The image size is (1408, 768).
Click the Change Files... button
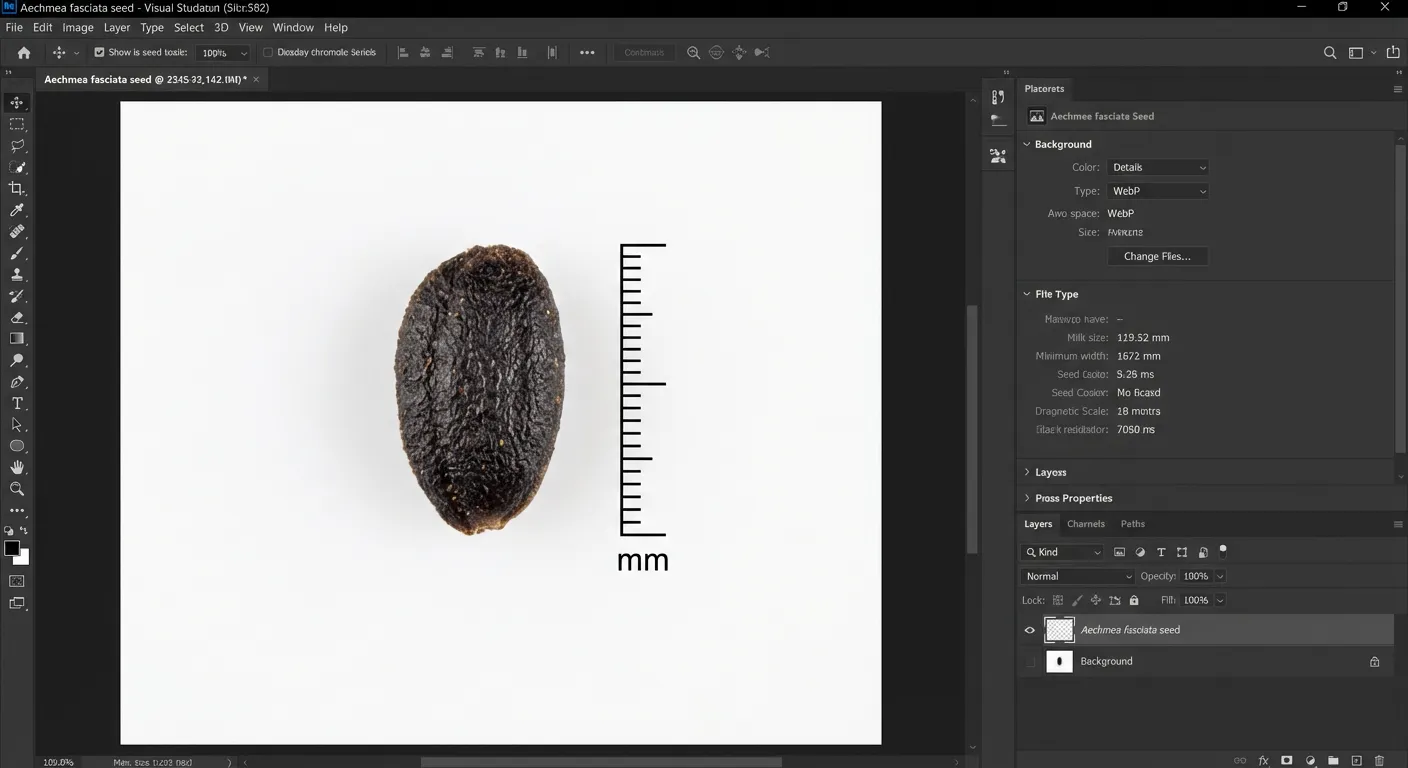click(x=1157, y=256)
